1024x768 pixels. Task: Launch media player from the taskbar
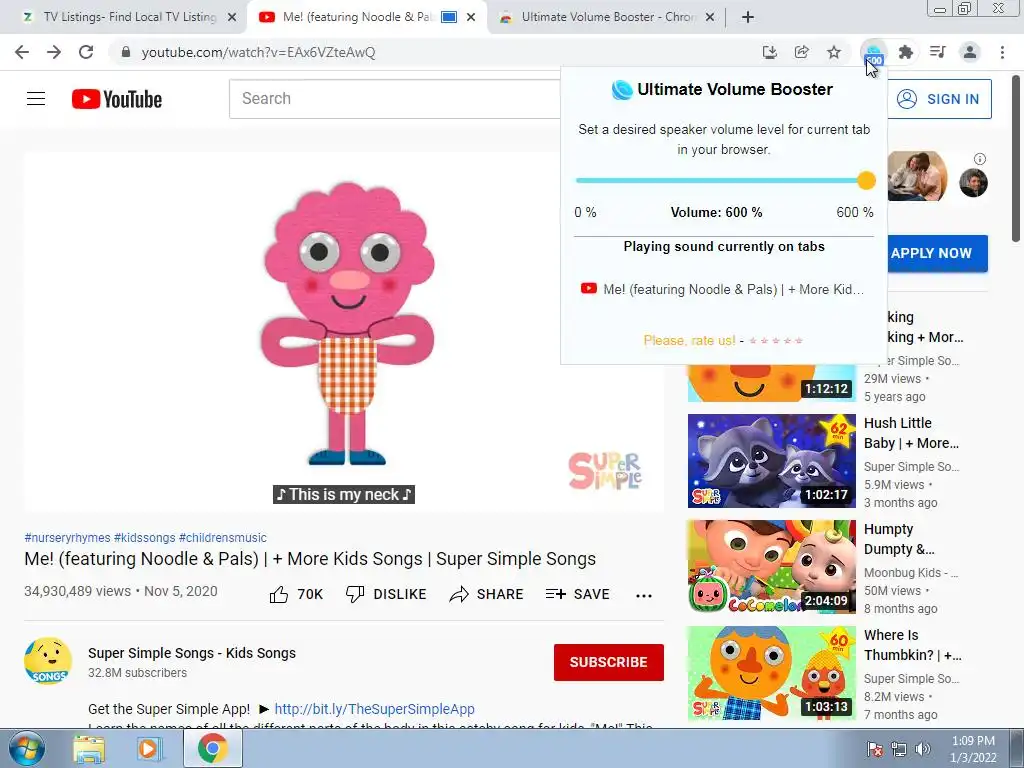pos(150,749)
